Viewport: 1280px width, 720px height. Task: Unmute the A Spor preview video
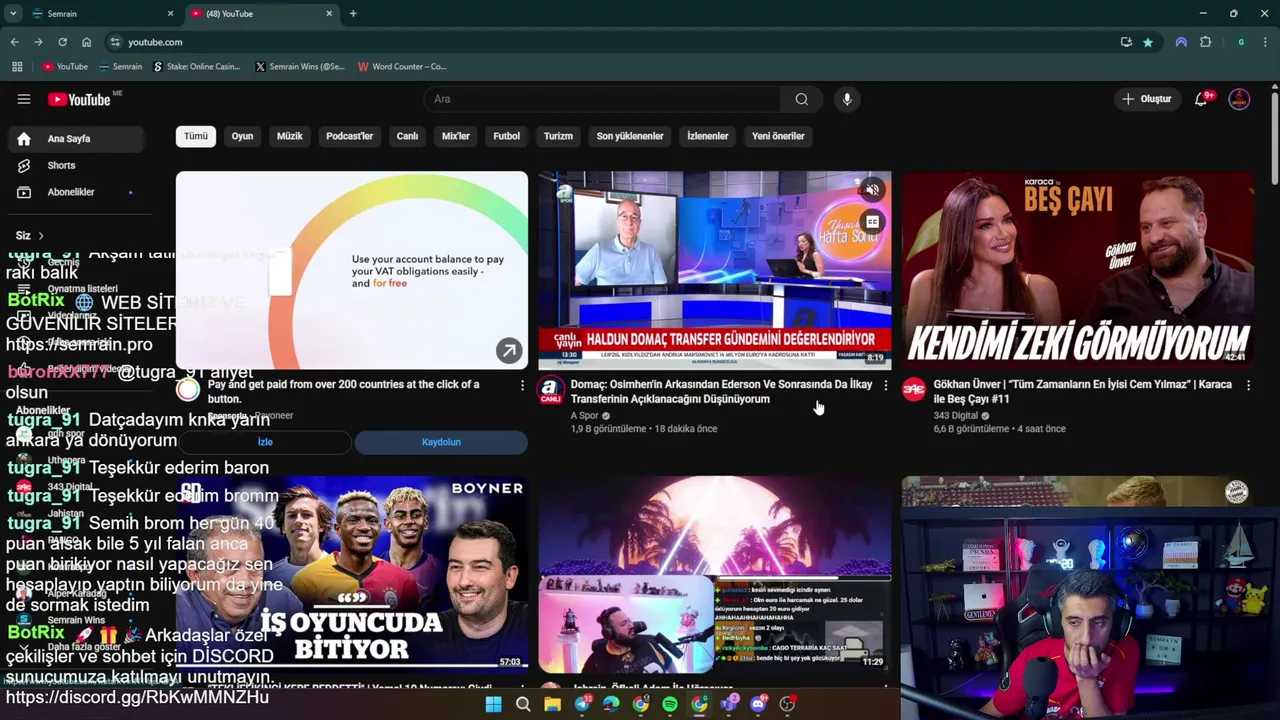click(872, 190)
